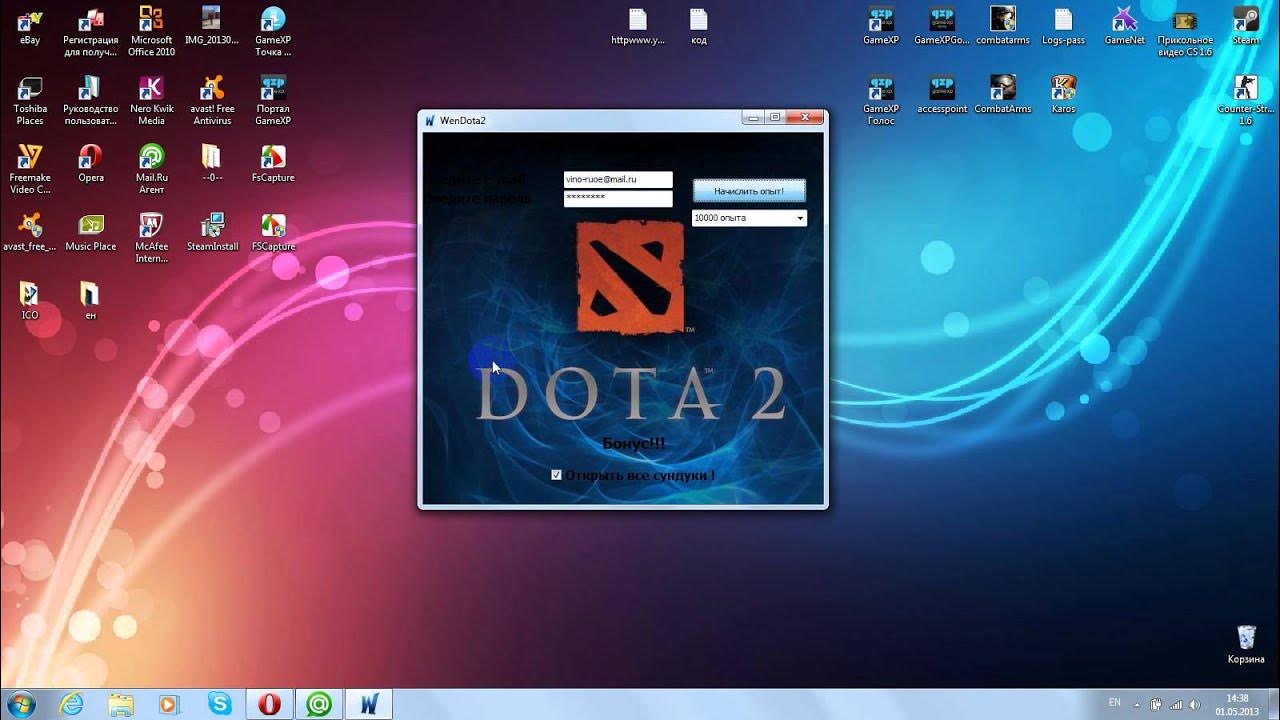1280x720 pixels.
Task: Select the Music Place desktop icon
Action: 91,231
